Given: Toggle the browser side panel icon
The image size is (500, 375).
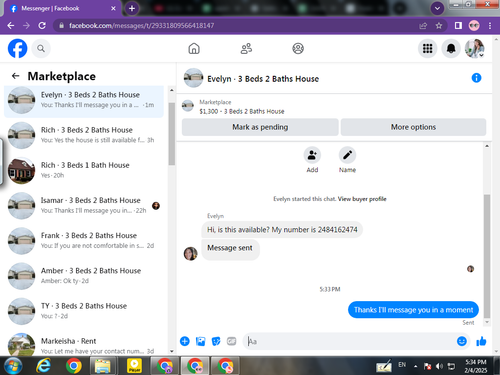Looking at the screenshot, I should point(458,26).
